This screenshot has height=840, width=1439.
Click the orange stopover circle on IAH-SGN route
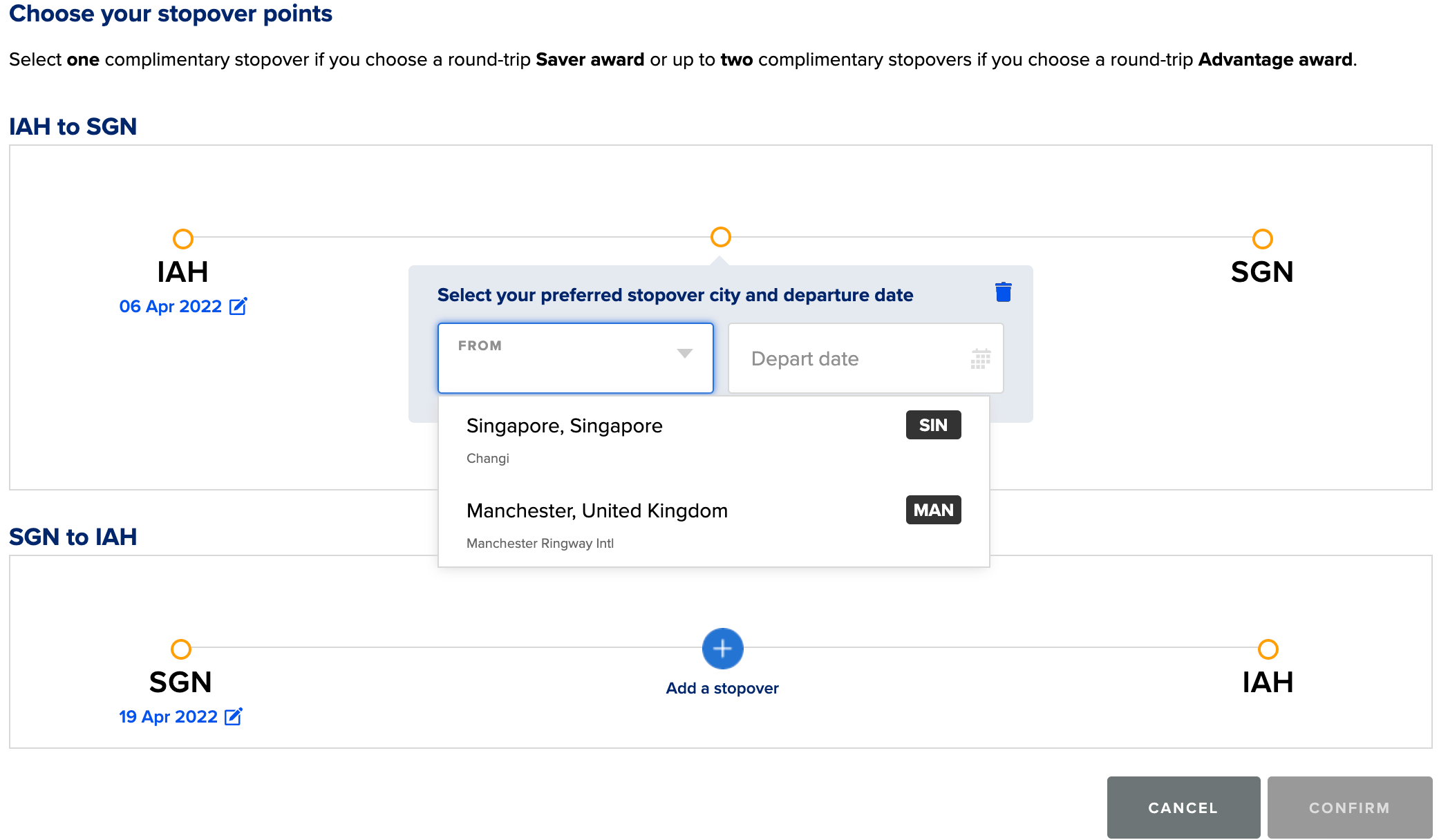720,237
